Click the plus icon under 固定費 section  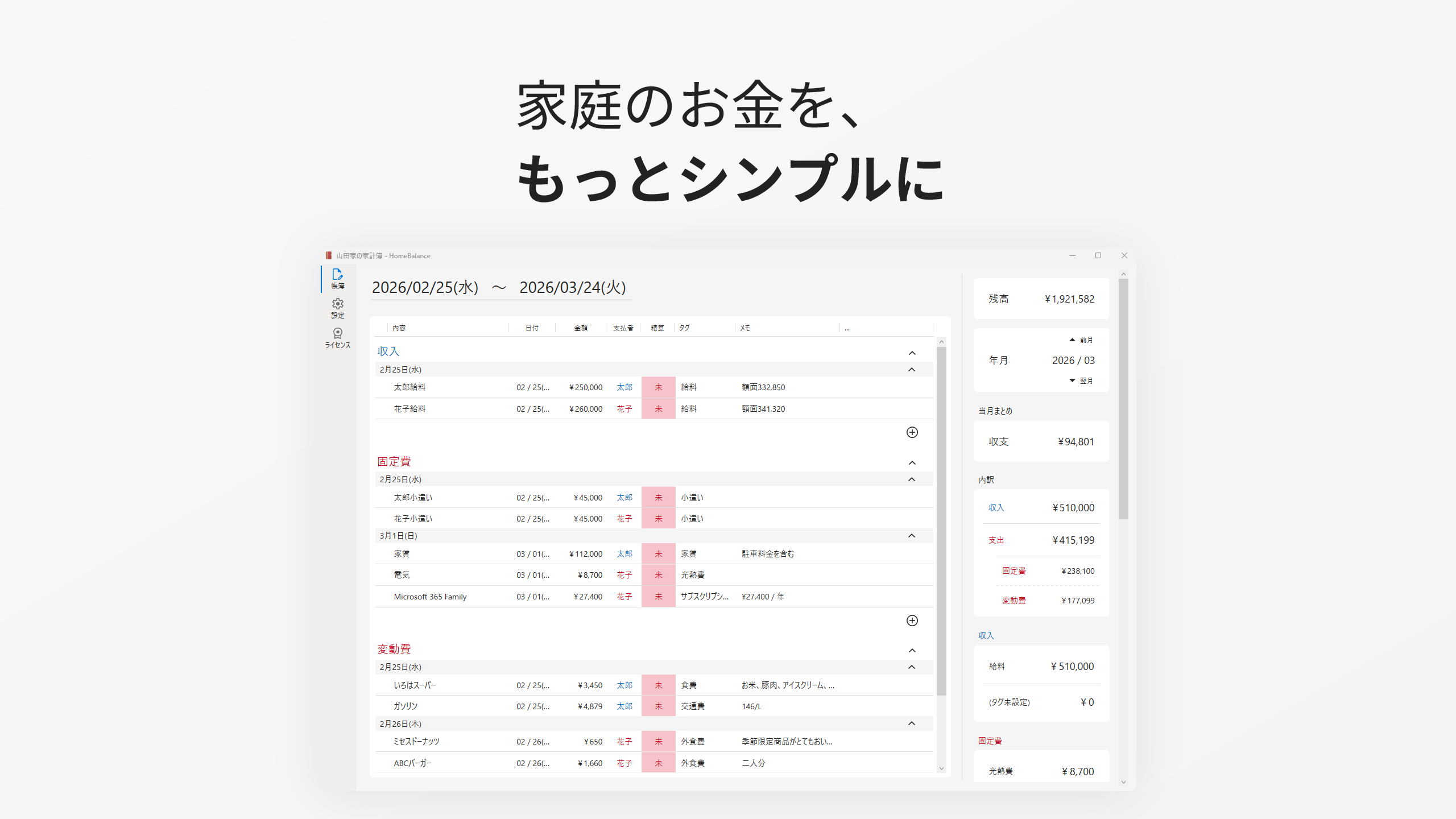pos(912,621)
